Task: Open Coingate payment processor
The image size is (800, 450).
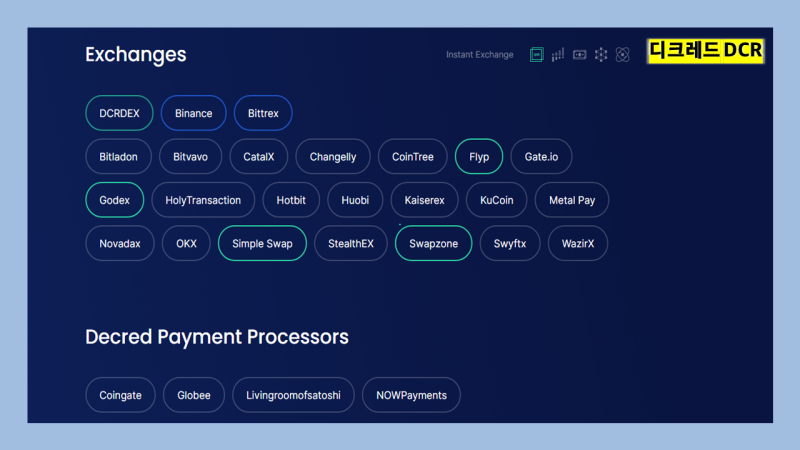Action: 120,395
